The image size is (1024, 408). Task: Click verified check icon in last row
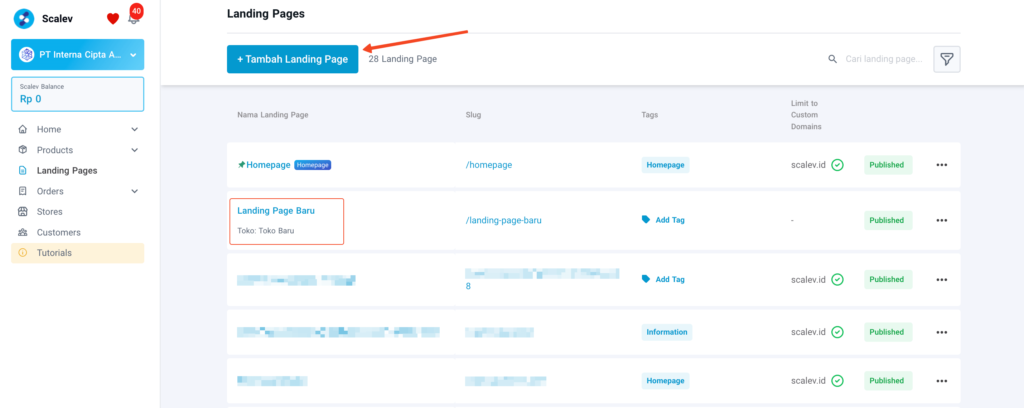pos(837,381)
